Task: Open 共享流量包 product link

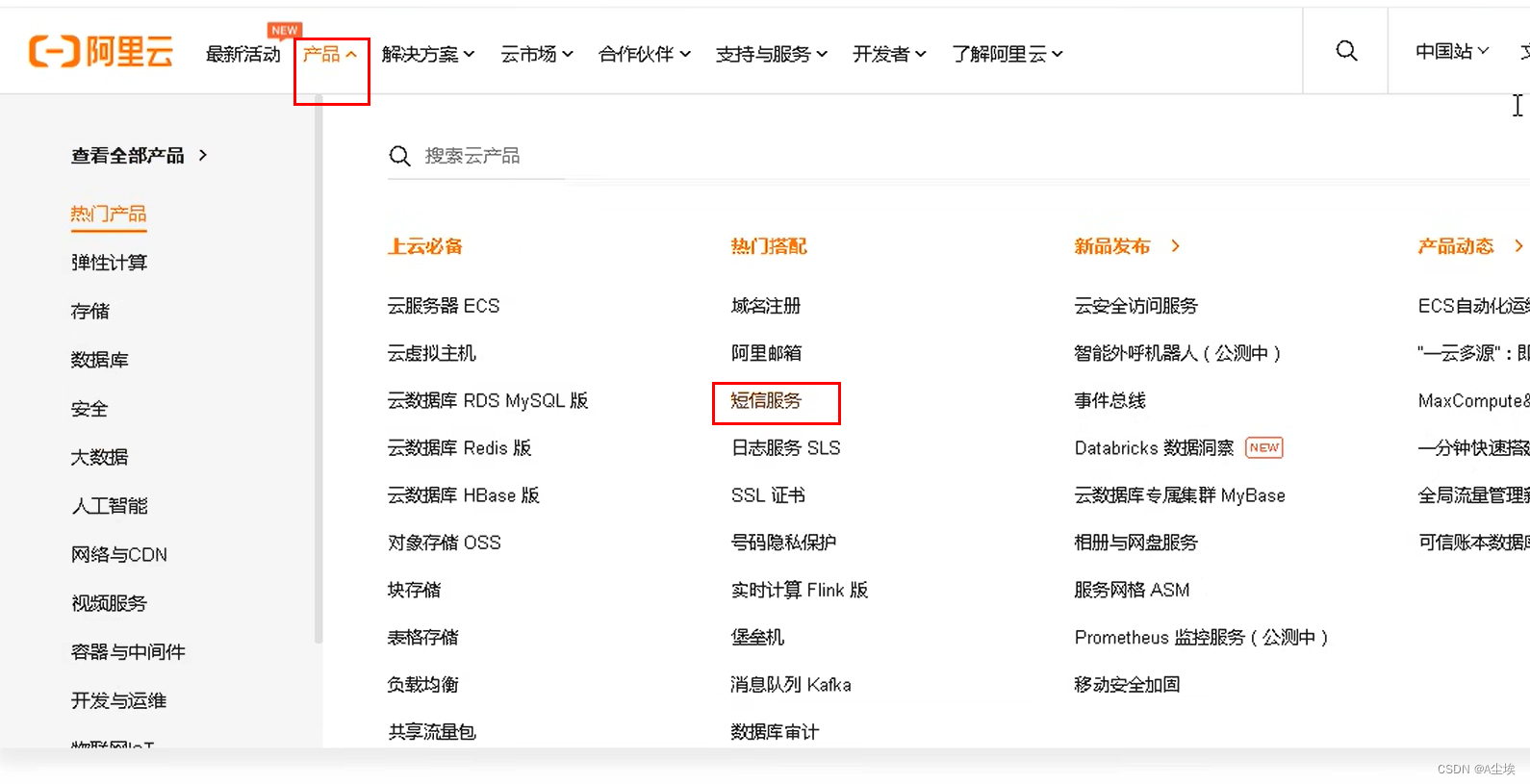Action: pyautogui.click(x=431, y=732)
